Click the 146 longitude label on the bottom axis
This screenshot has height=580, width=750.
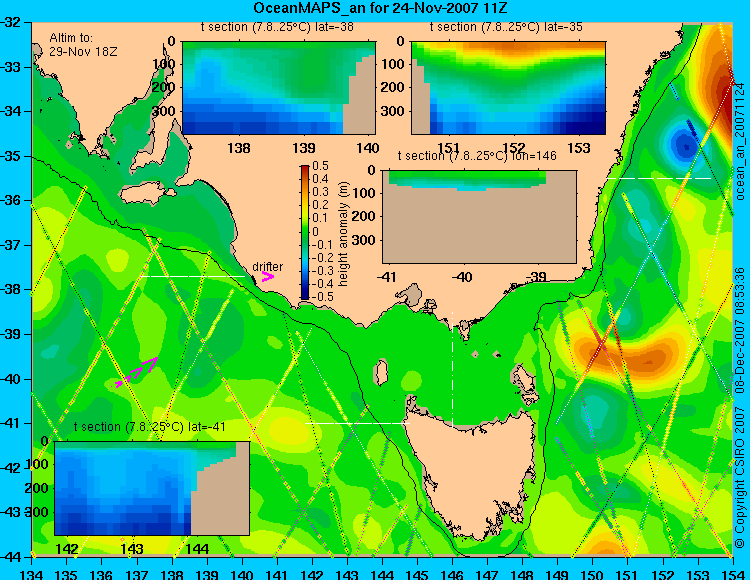click(x=452, y=574)
